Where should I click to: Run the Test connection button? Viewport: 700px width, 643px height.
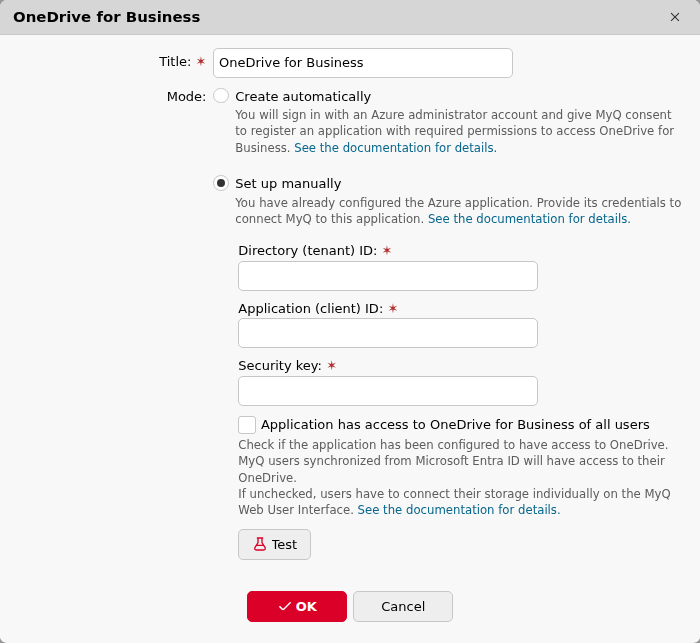[x=274, y=544]
